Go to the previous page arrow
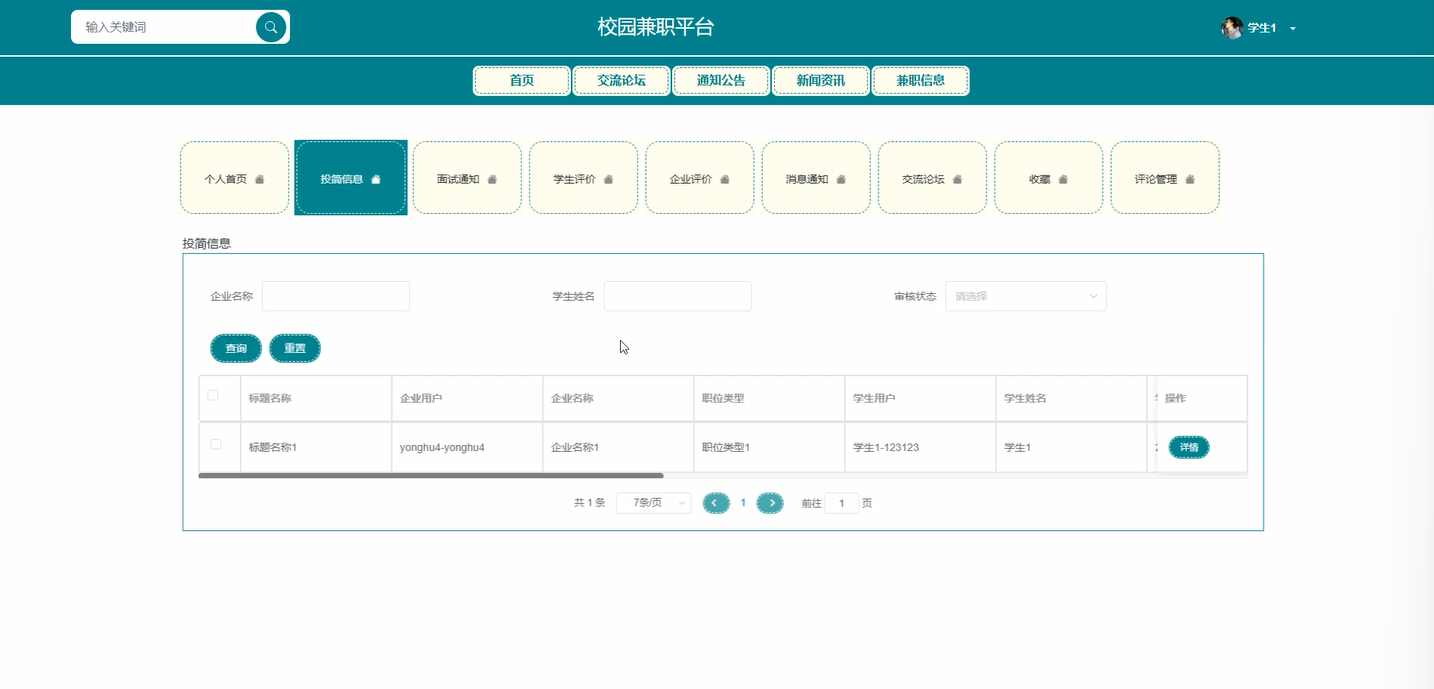The image size is (1434, 689). click(716, 503)
